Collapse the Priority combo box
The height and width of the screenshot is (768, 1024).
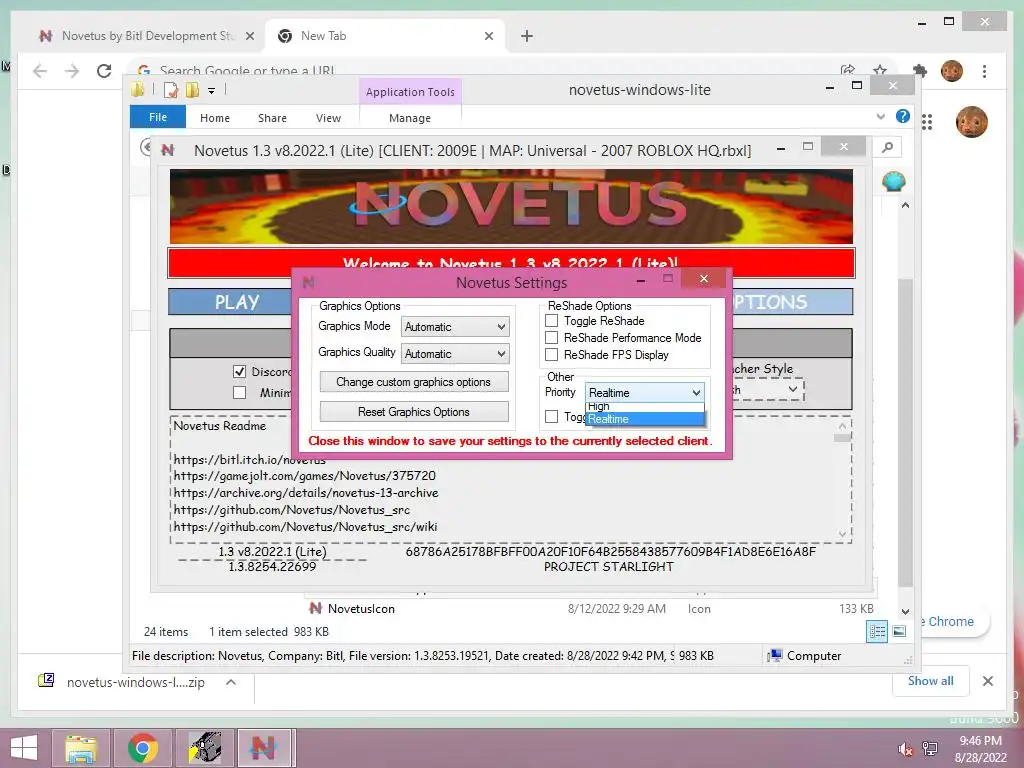(696, 392)
